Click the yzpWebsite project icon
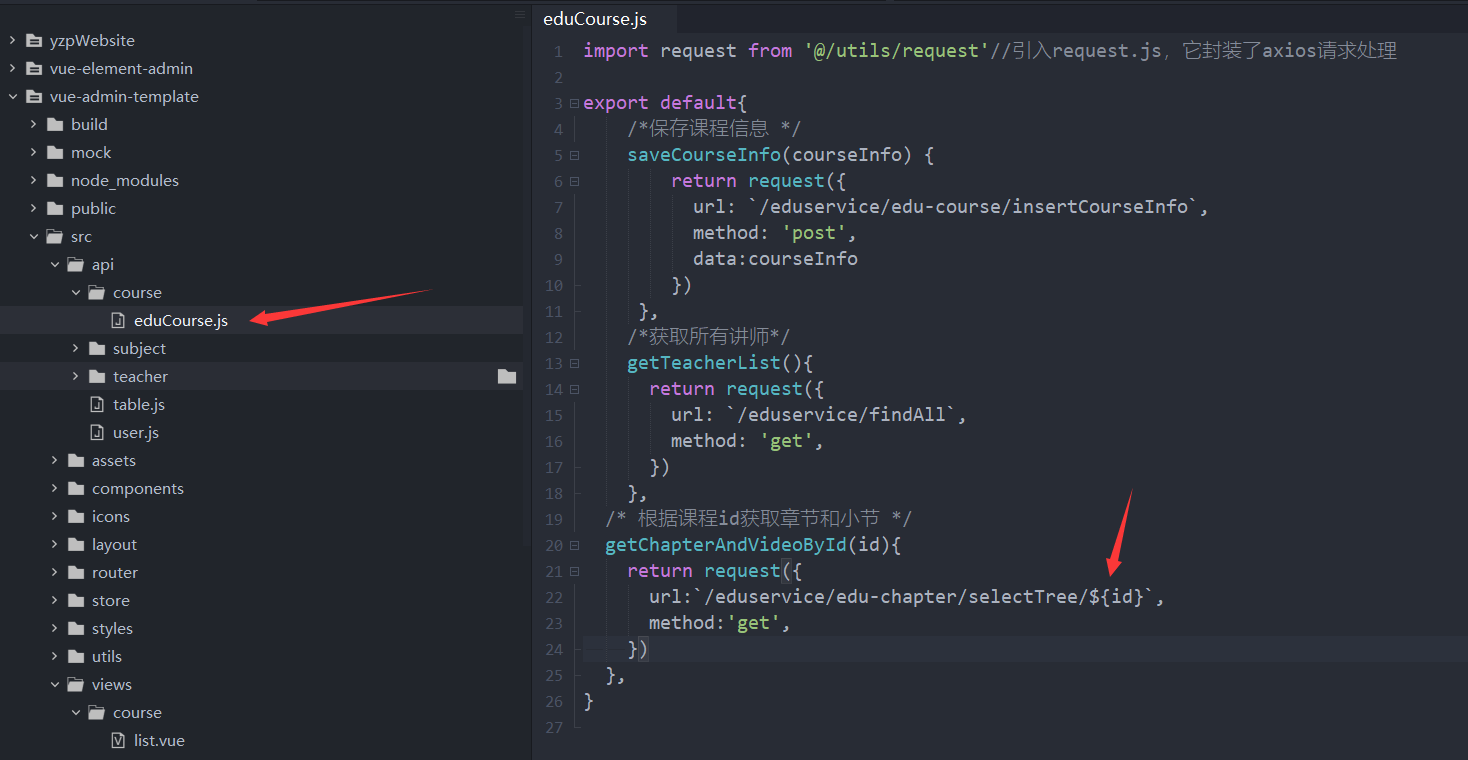 (34, 41)
